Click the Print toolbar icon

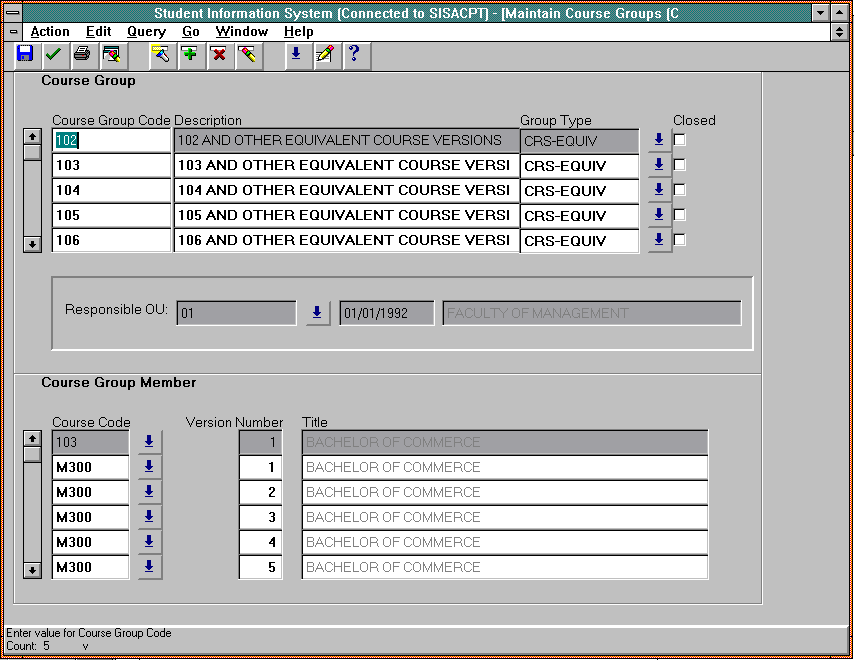coord(82,54)
